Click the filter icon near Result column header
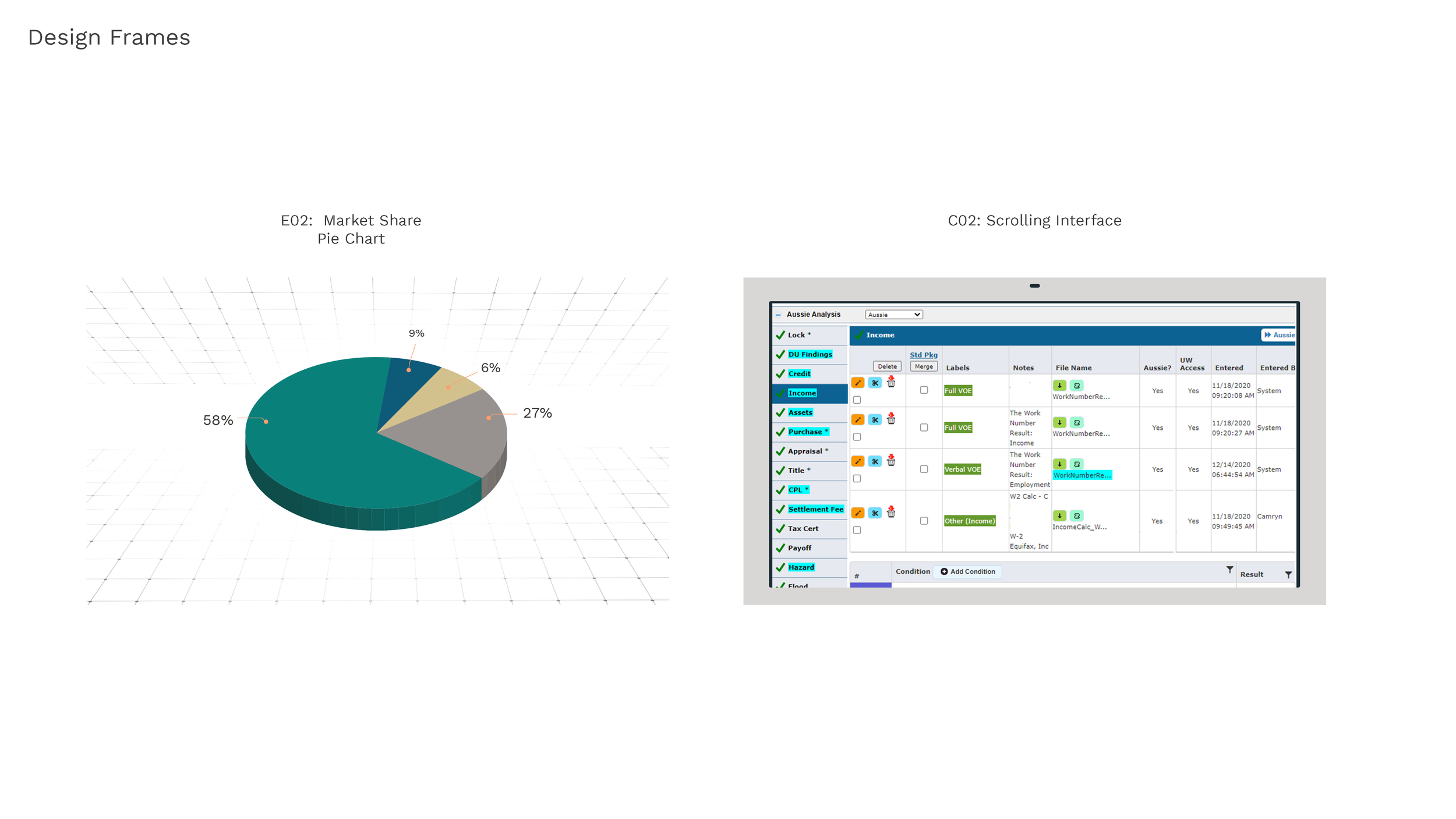 pyautogui.click(x=1288, y=573)
